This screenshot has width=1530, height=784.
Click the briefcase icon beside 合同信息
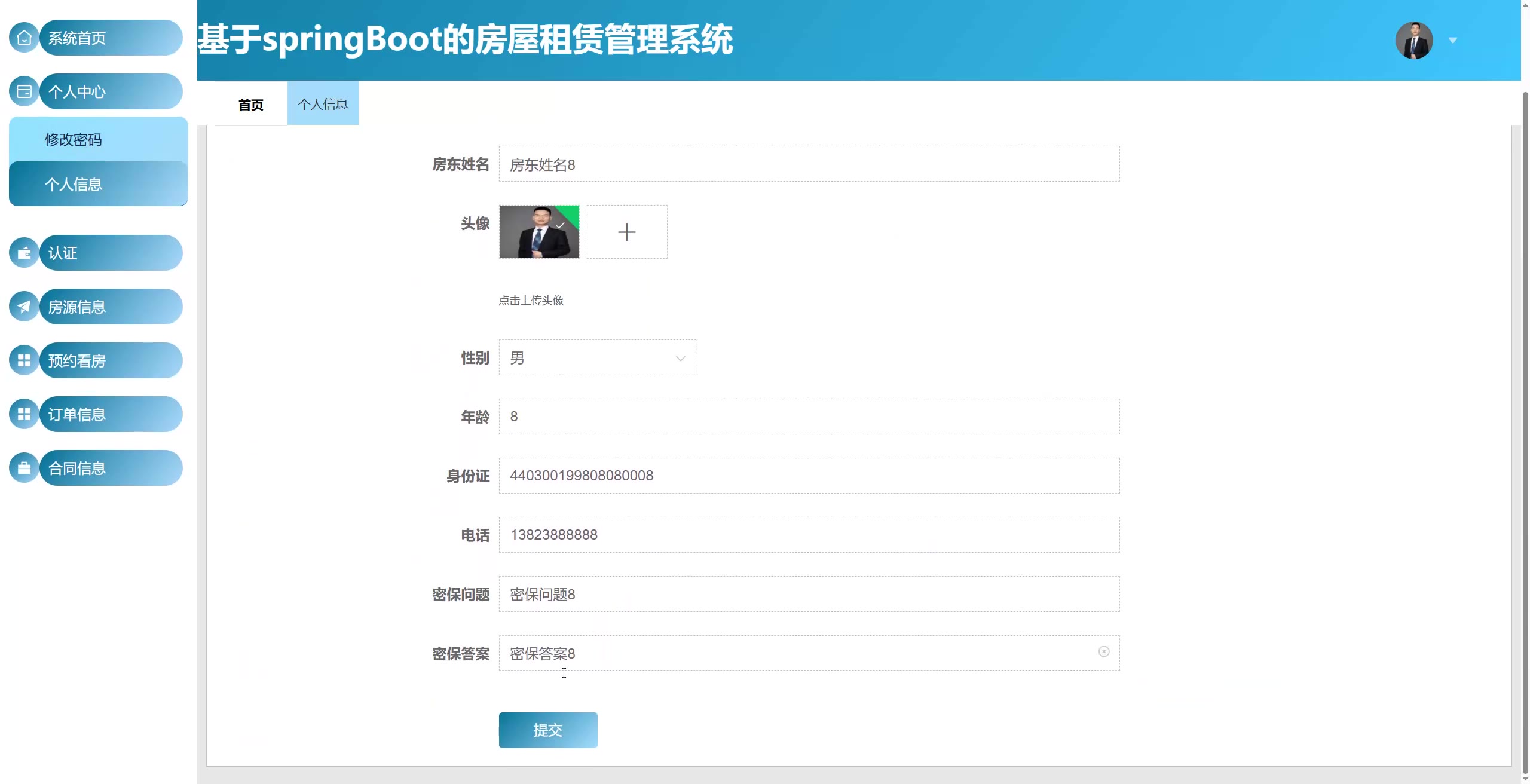(24, 468)
